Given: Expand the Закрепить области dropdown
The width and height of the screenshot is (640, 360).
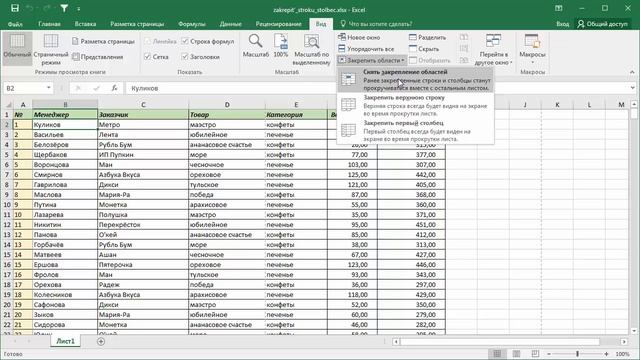Looking at the screenshot, I should [x=372, y=60].
